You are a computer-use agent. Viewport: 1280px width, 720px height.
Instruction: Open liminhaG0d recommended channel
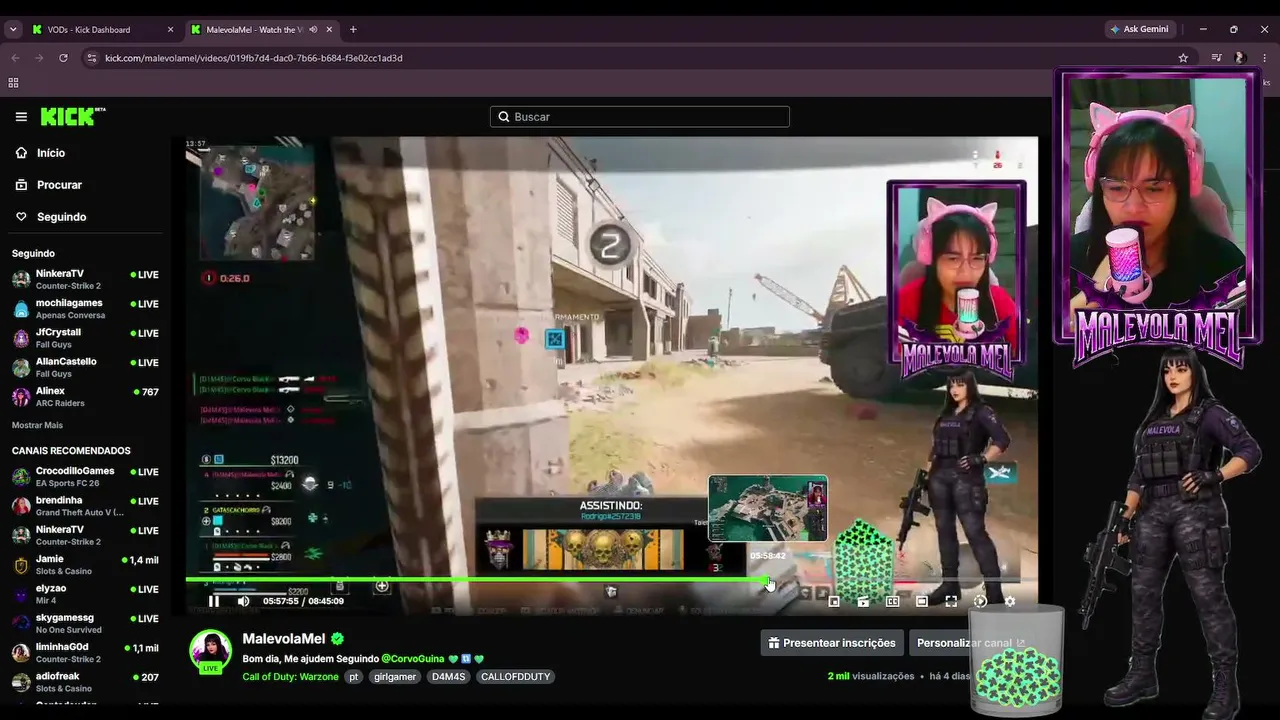pos(85,652)
